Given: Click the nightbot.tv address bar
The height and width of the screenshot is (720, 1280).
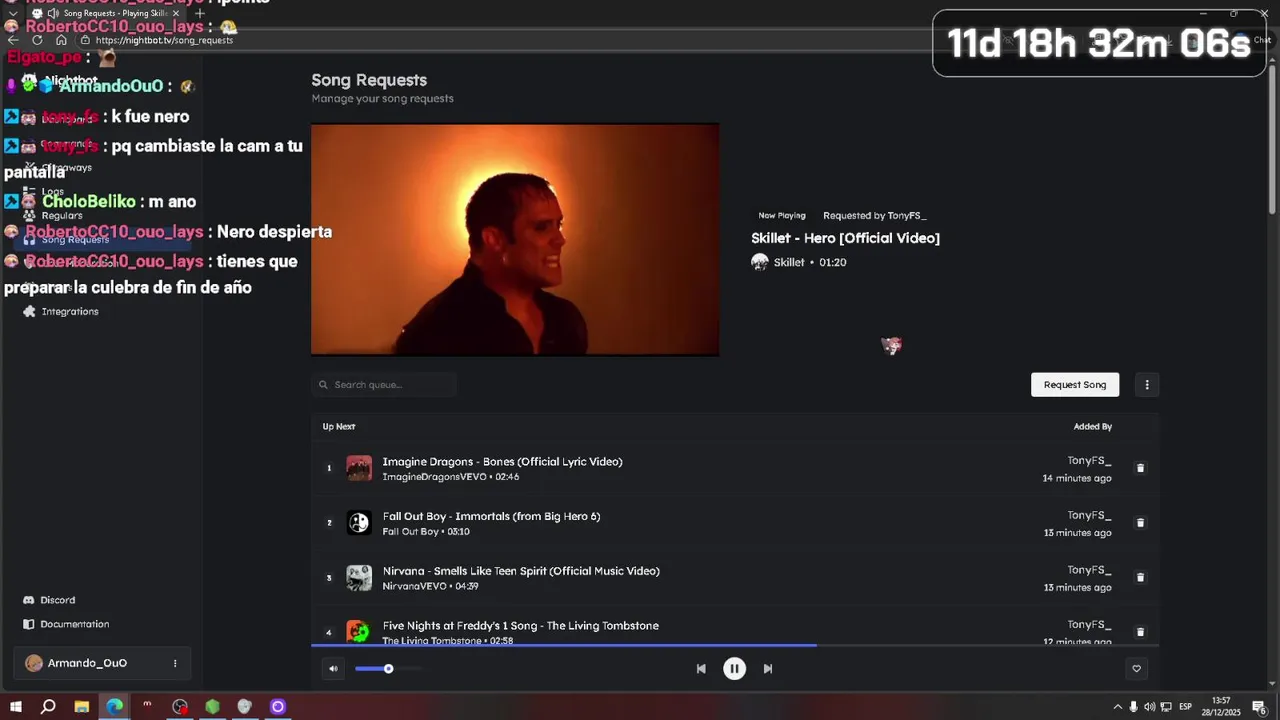Looking at the screenshot, I should [164, 40].
